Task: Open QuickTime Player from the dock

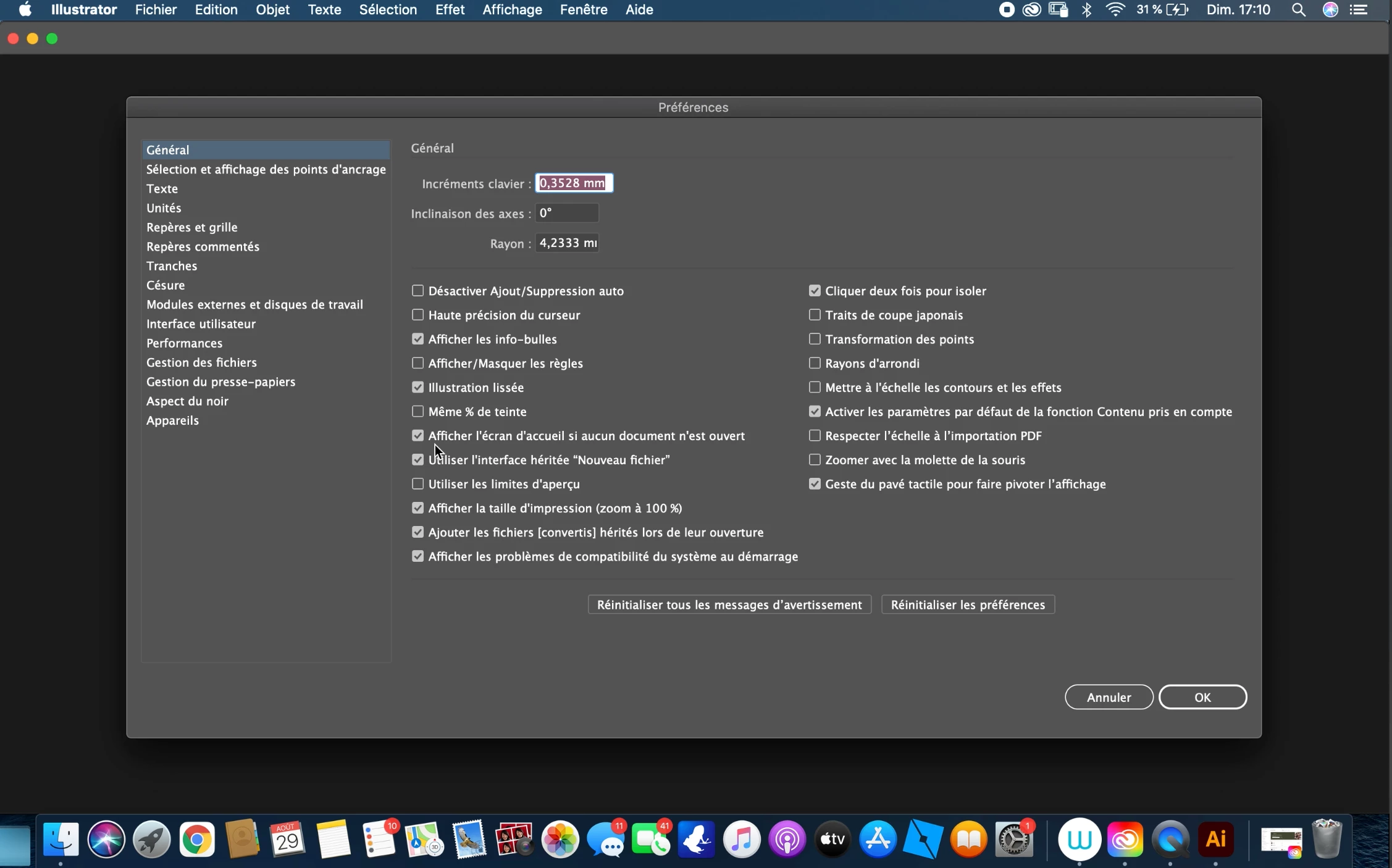Action: tap(1170, 840)
